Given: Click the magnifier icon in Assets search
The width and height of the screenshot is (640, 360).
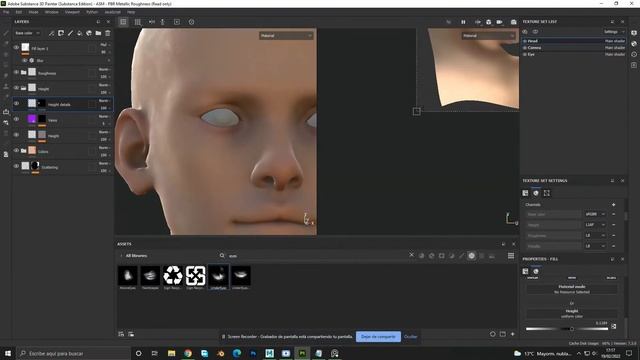Looking at the screenshot, I should click(x=222, y=256).
